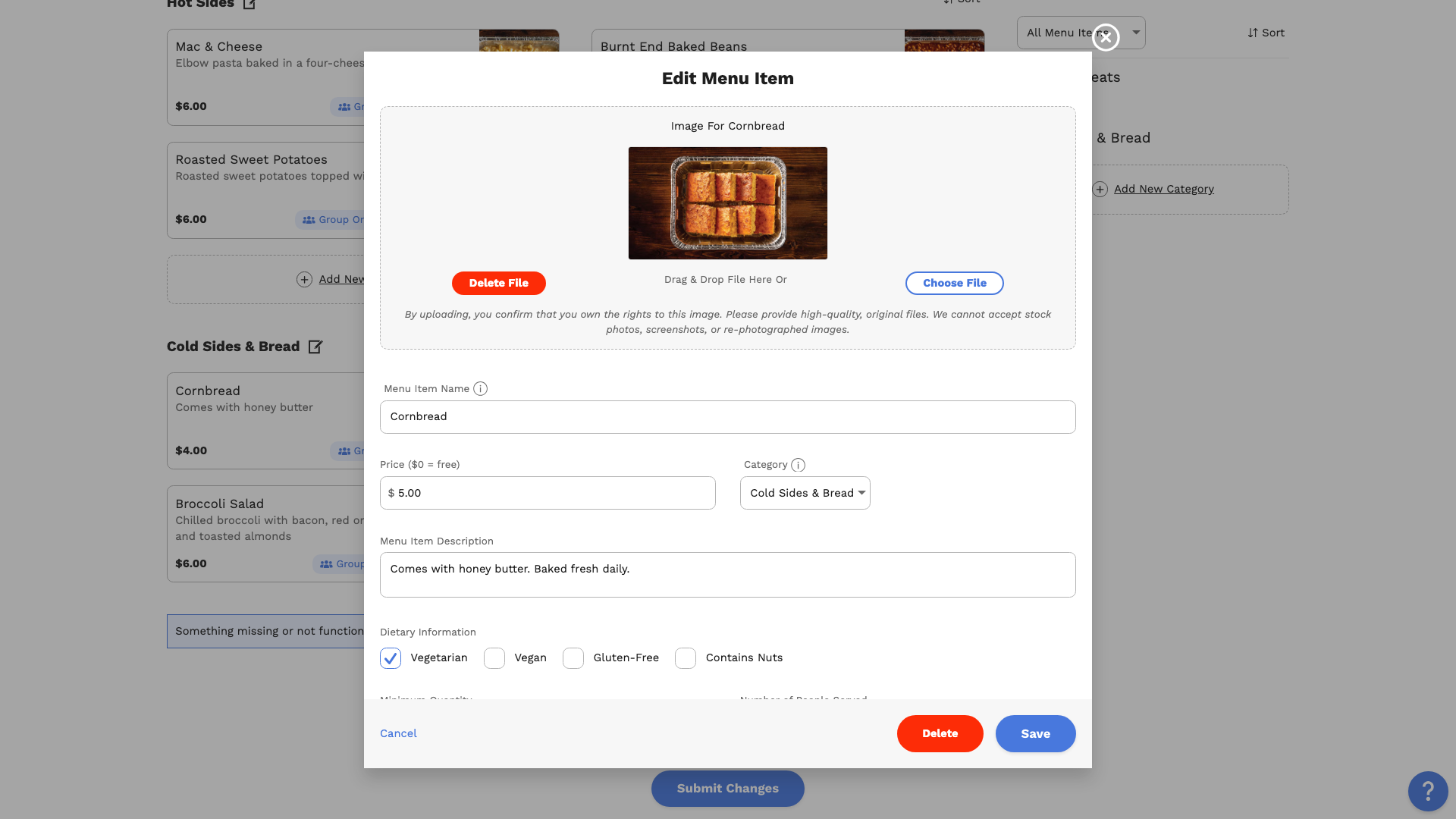Screen dimensions: 1456x819
Task: Focus the Menu Item Name field
Action: (728, 417)
